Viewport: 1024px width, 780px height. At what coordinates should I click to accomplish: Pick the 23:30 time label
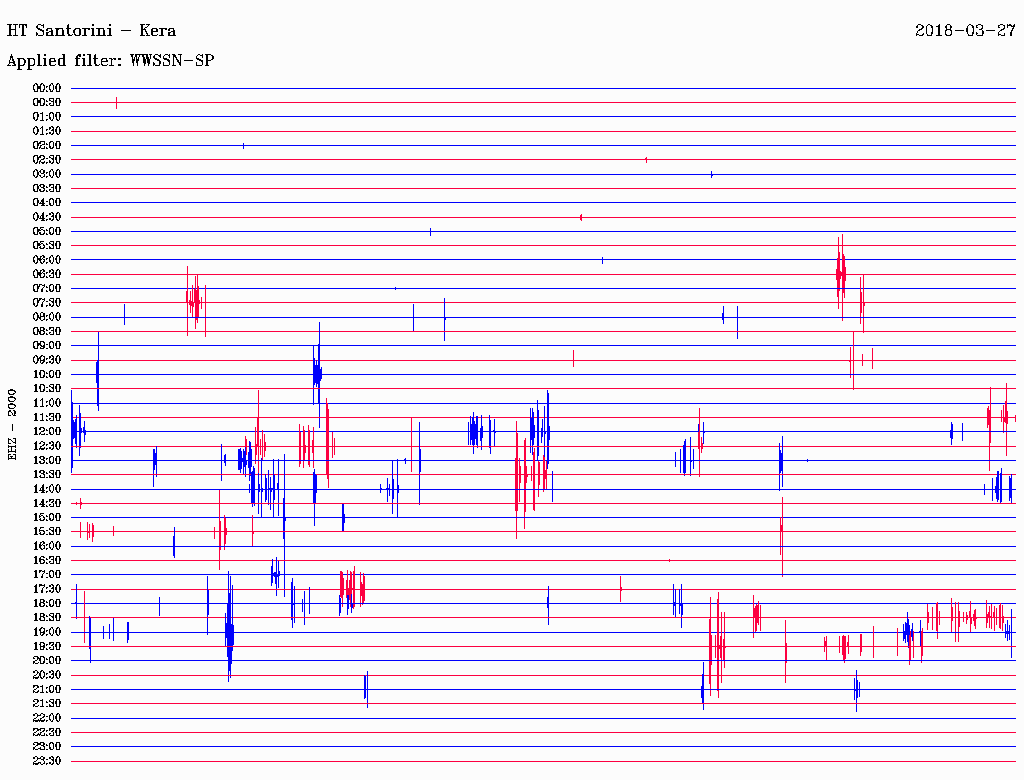(47, 761)
